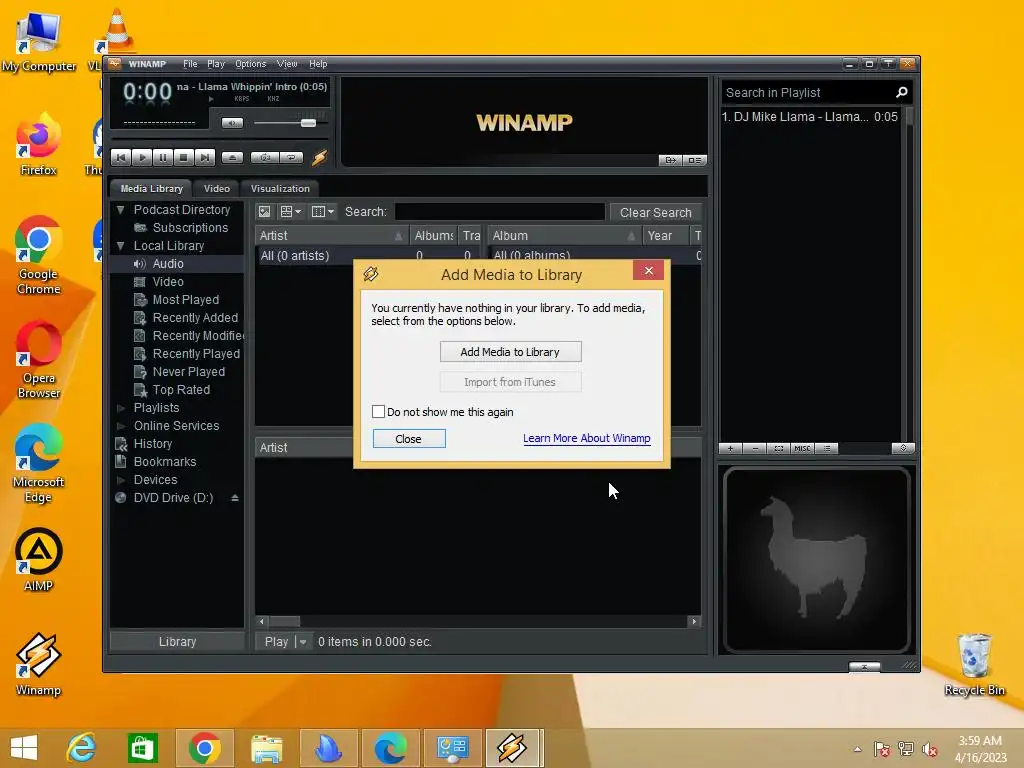Toggle shuffle mode in Winamp player
1024x768 pixels.
click(x=265, y=157)
